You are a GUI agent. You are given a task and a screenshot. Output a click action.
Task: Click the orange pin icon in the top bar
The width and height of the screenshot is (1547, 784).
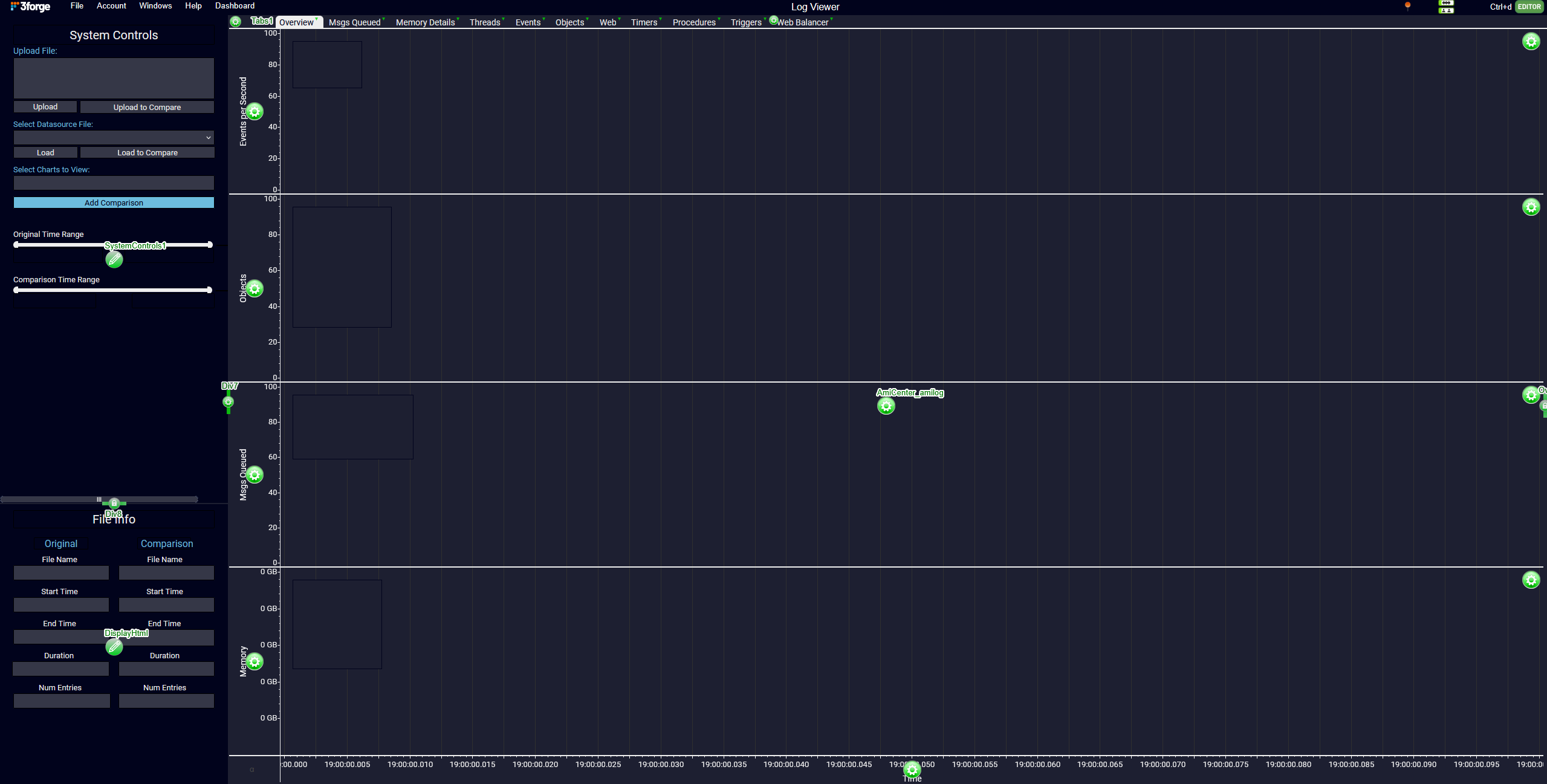(1407, 6)
